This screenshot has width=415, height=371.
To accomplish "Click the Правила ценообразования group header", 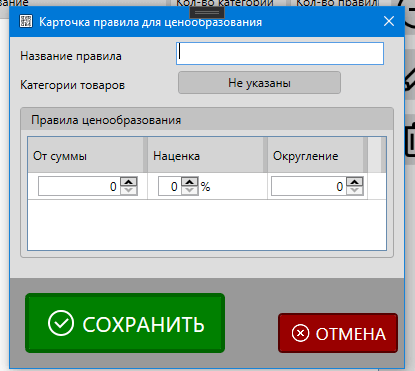I will [207, 120].
